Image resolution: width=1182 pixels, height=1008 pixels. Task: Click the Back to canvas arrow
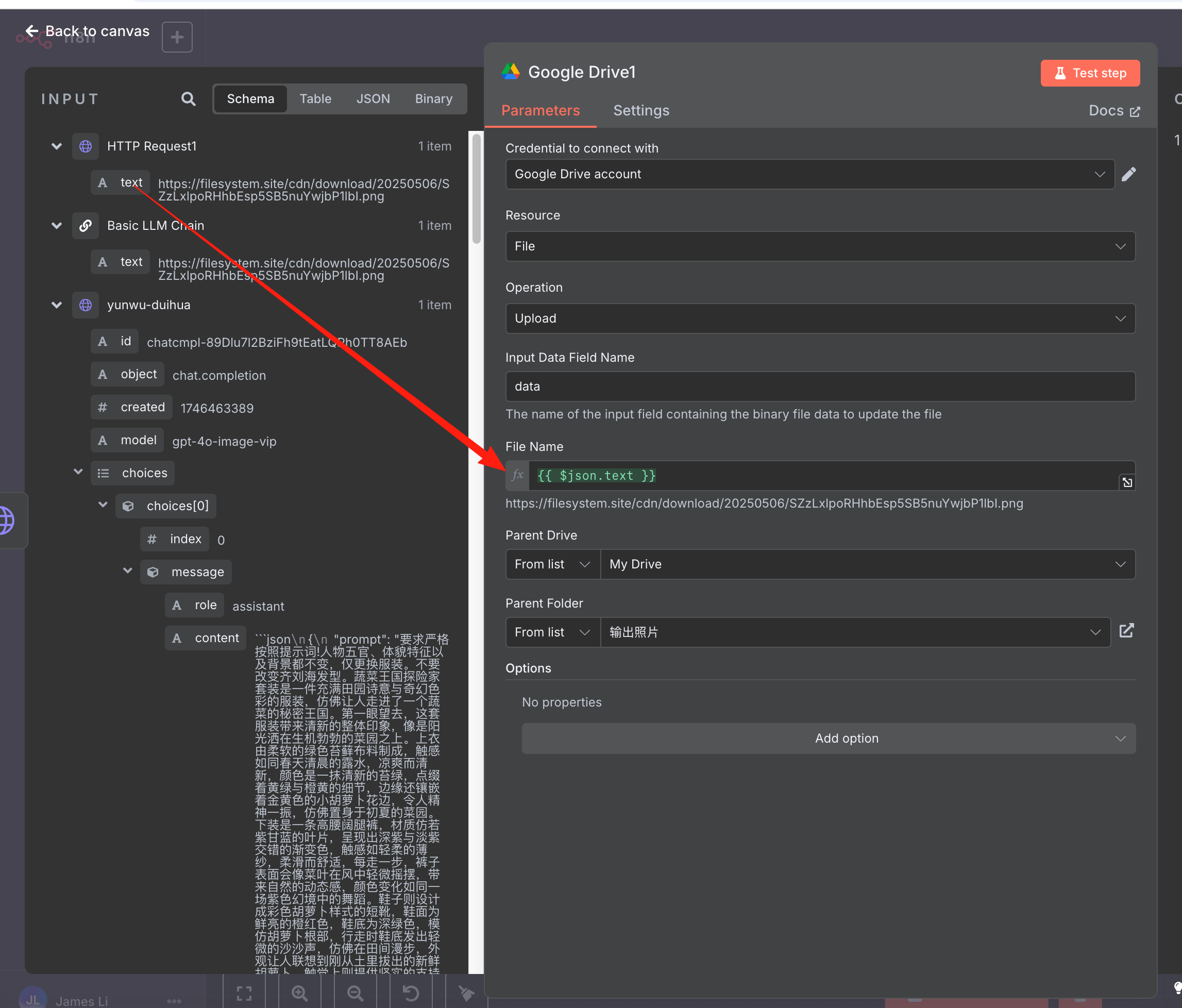point(32,31)
